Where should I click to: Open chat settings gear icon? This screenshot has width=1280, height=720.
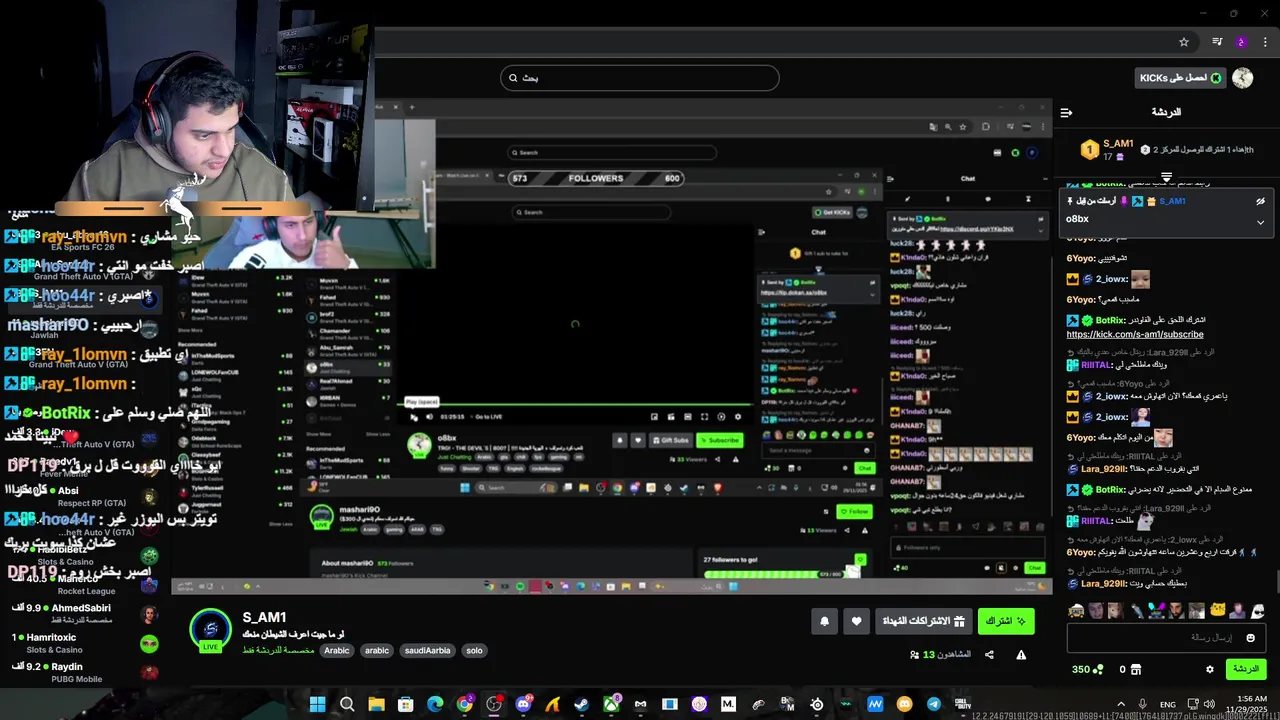1210,669
